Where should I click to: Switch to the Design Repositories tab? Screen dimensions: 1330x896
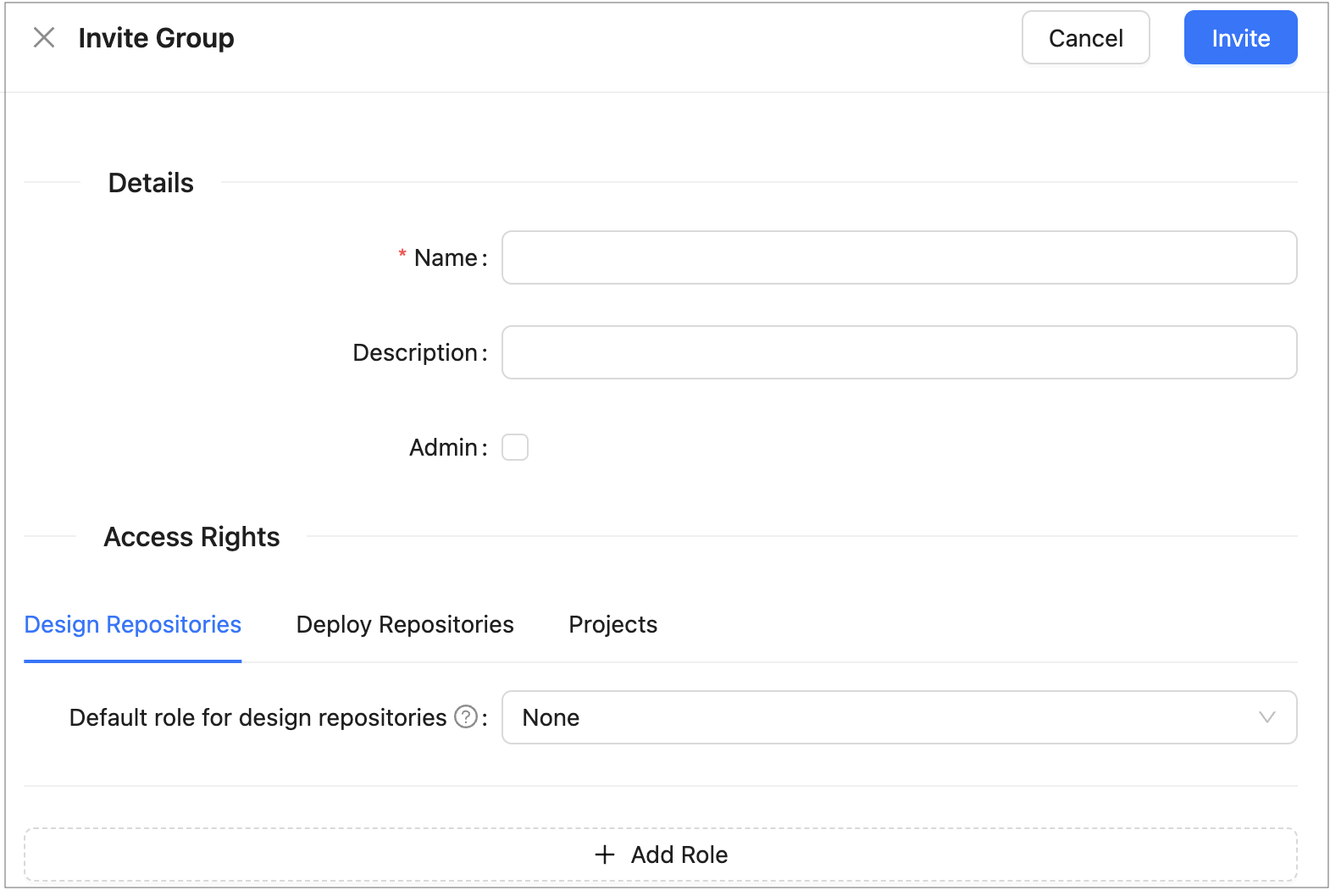point(133,624)
